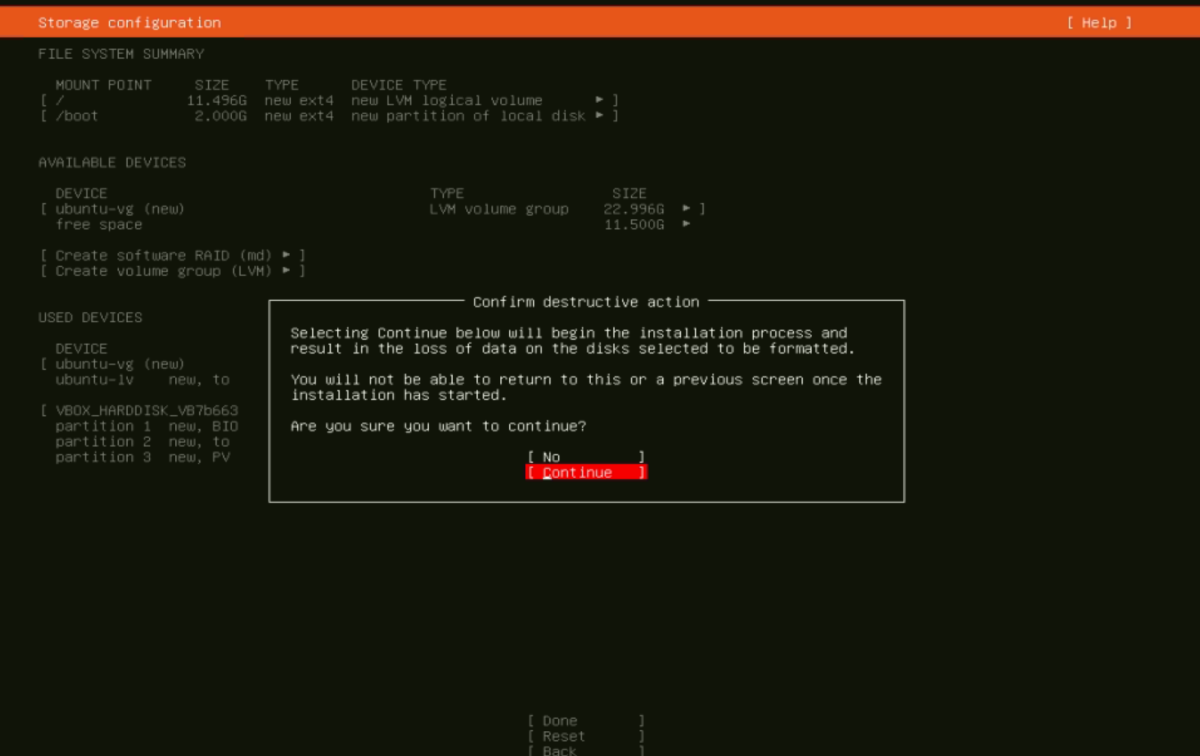The width and height of the screenshot is (1200, 756).
Task: Select partition 2 of the hard disk
Action: coord(142,442)
